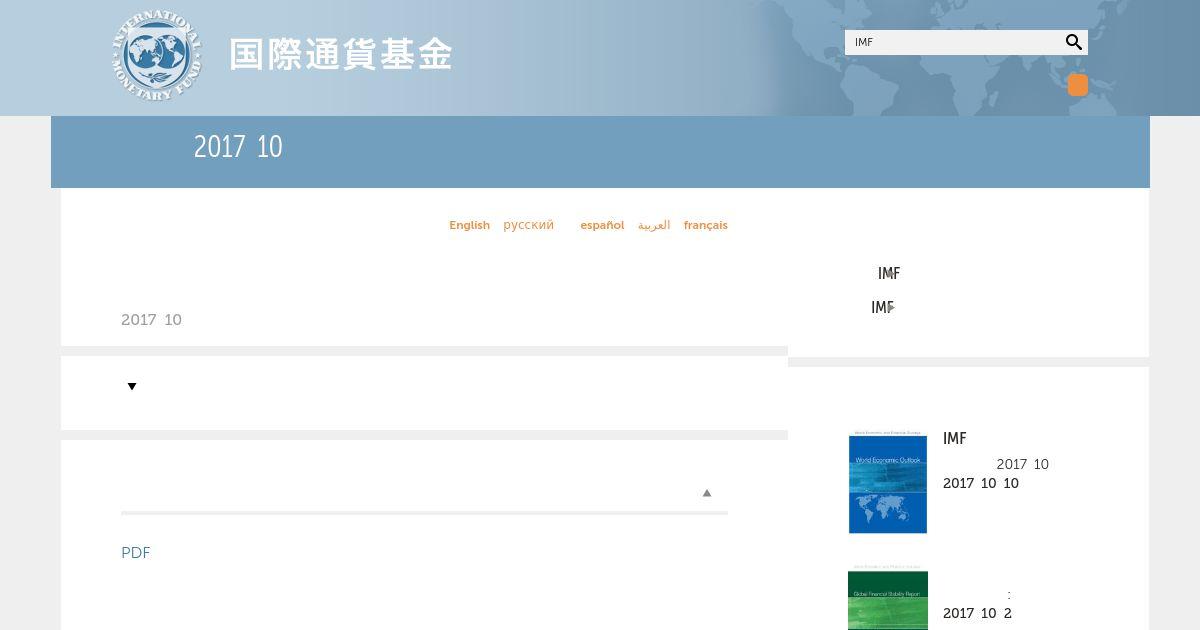Open the World Economic Outlook cover thumbnail
The image size is (1200, 630).
point(888,483)
